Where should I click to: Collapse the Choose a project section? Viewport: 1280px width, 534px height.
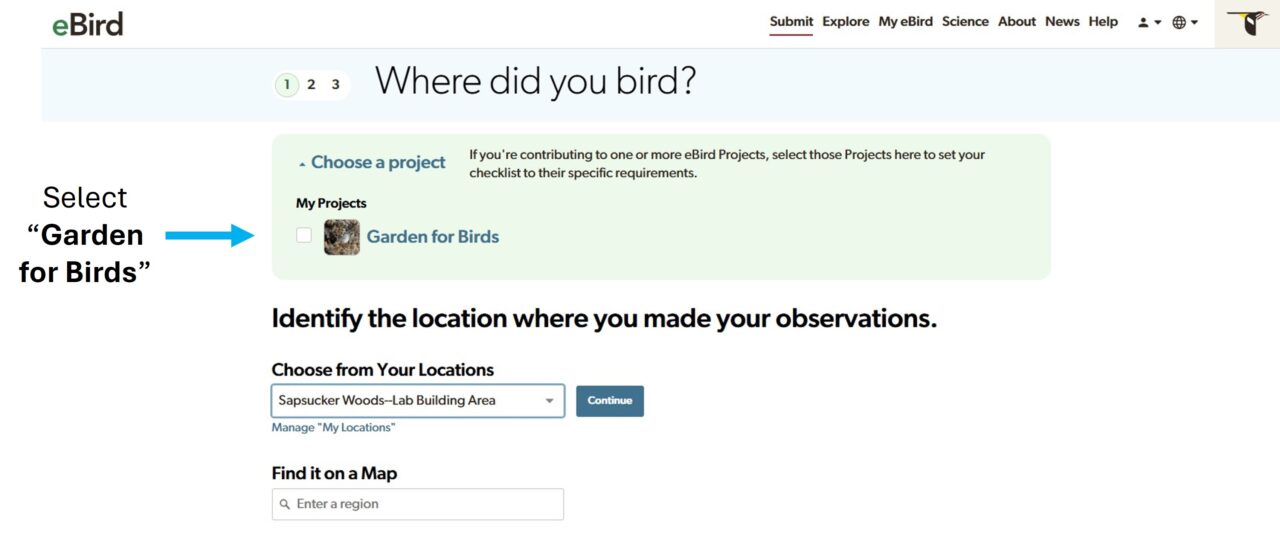coord(372,162)
